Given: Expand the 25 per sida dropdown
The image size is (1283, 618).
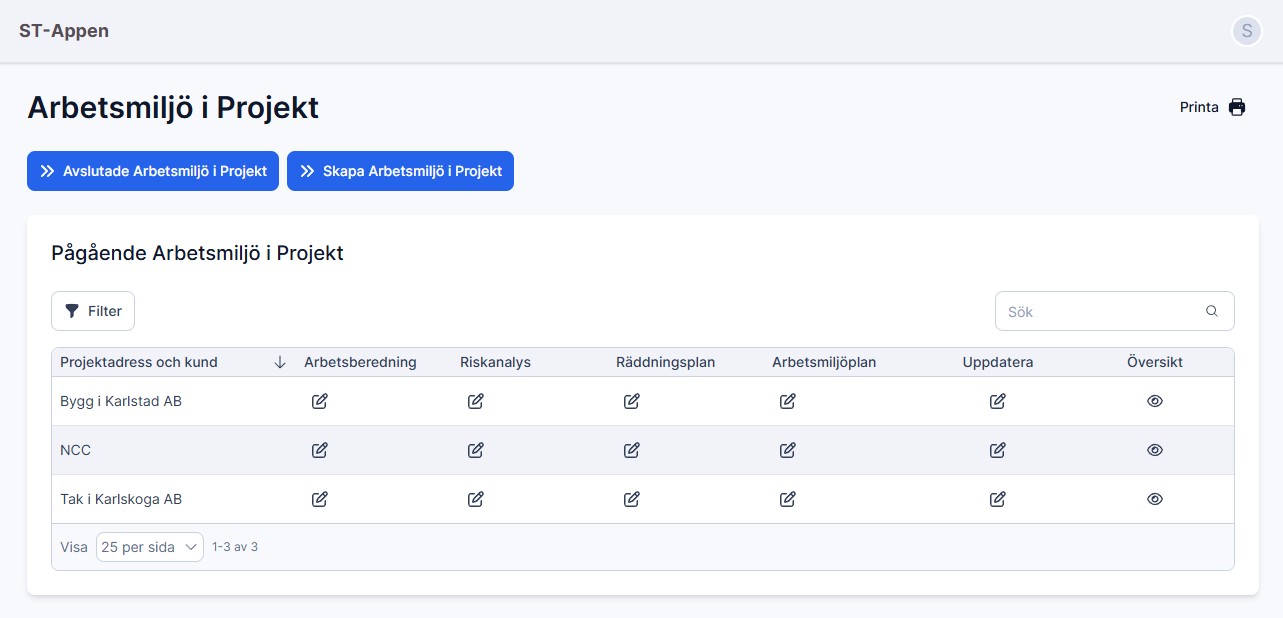Looking at the screenshot, I should pos(150,547).
